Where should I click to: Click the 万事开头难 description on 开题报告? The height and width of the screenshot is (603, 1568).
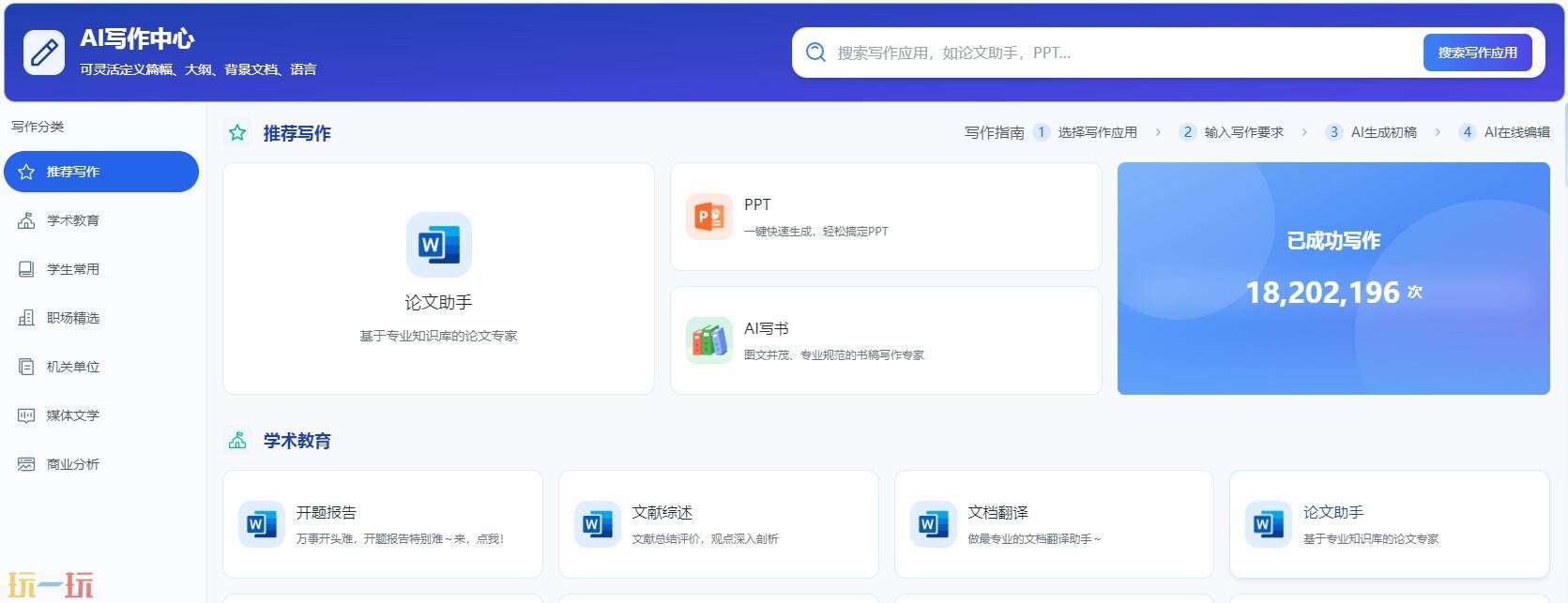[x=401, y=538]
